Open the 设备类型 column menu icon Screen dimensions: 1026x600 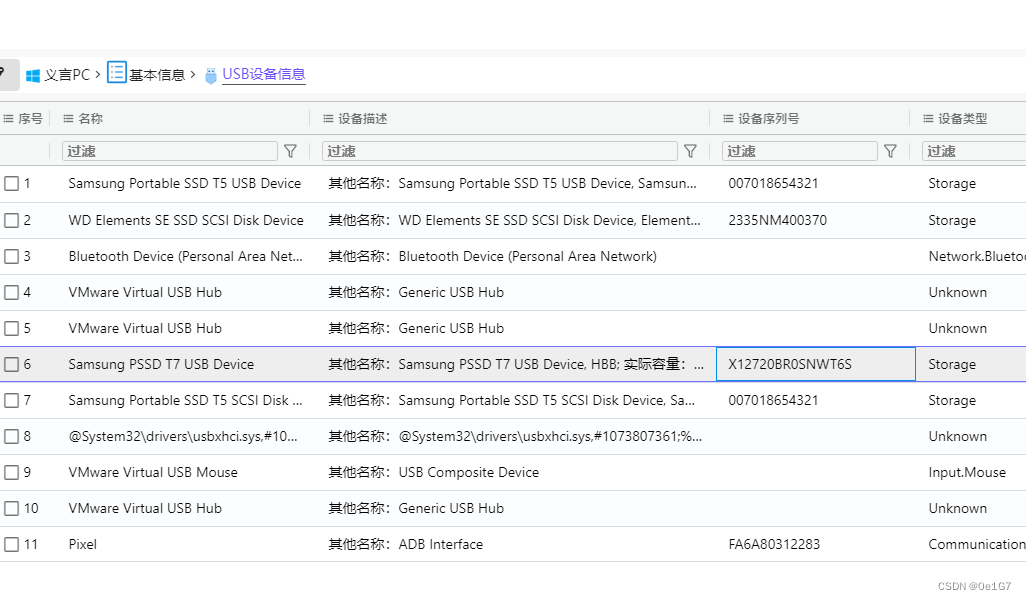929,118
